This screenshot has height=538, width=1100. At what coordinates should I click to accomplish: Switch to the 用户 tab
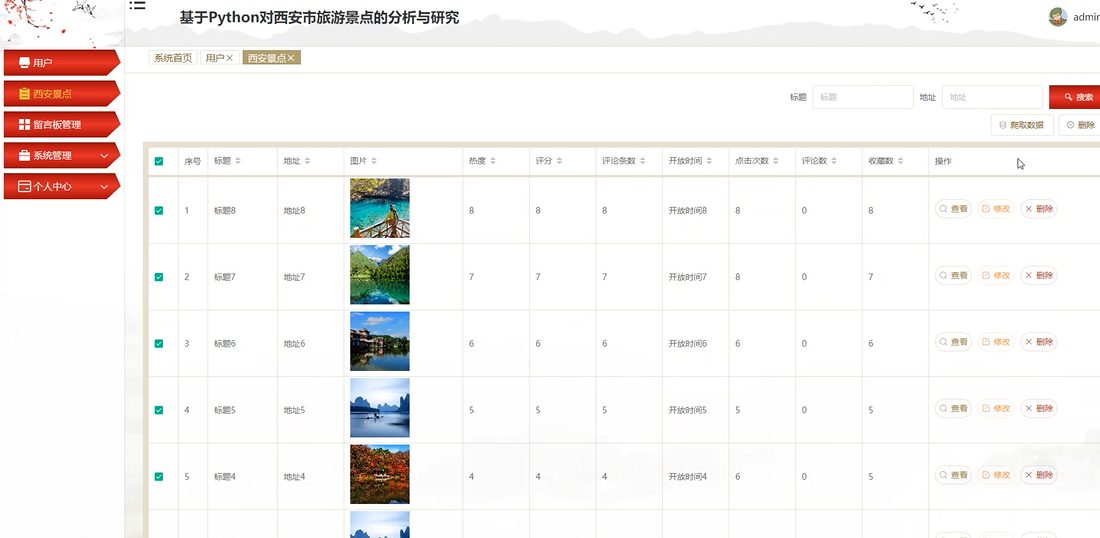click(x=220, y=58)
